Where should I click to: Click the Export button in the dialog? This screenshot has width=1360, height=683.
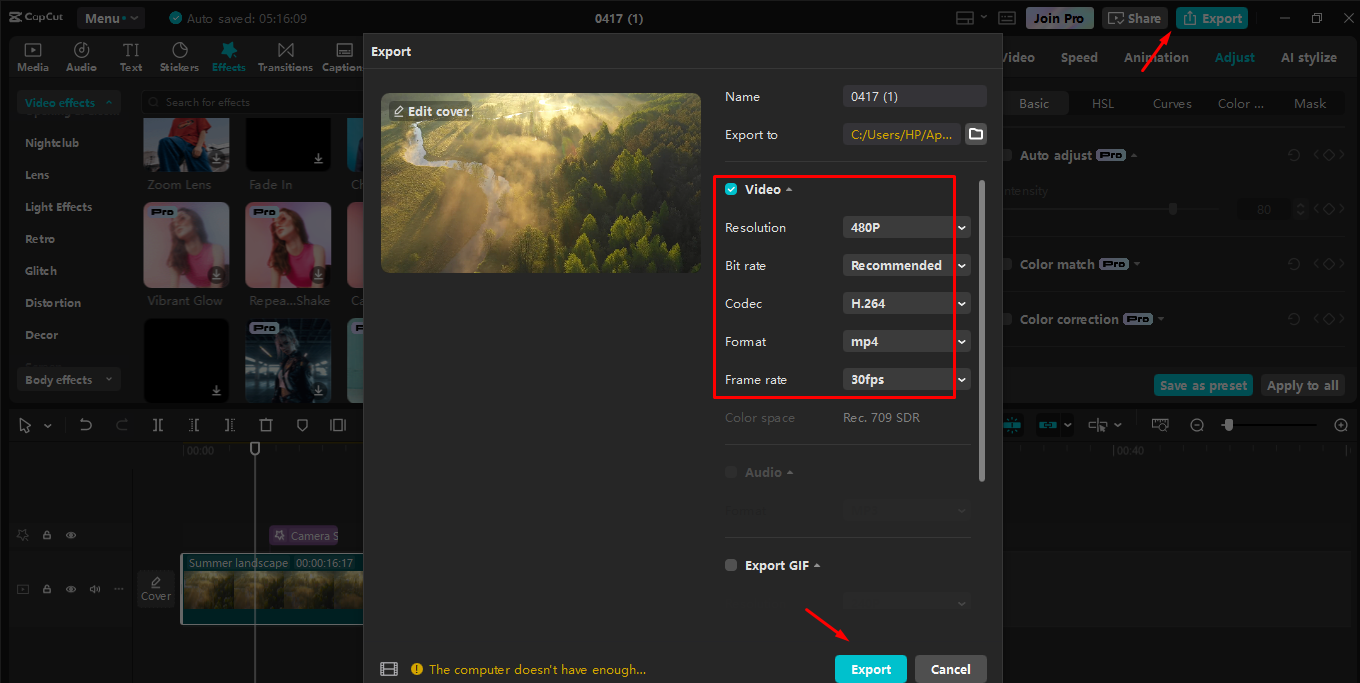coord(870,668)
